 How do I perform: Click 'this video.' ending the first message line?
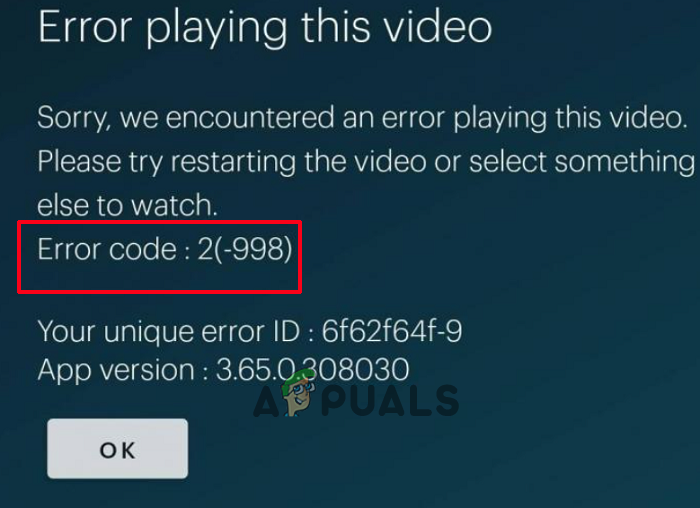(621, 117)
